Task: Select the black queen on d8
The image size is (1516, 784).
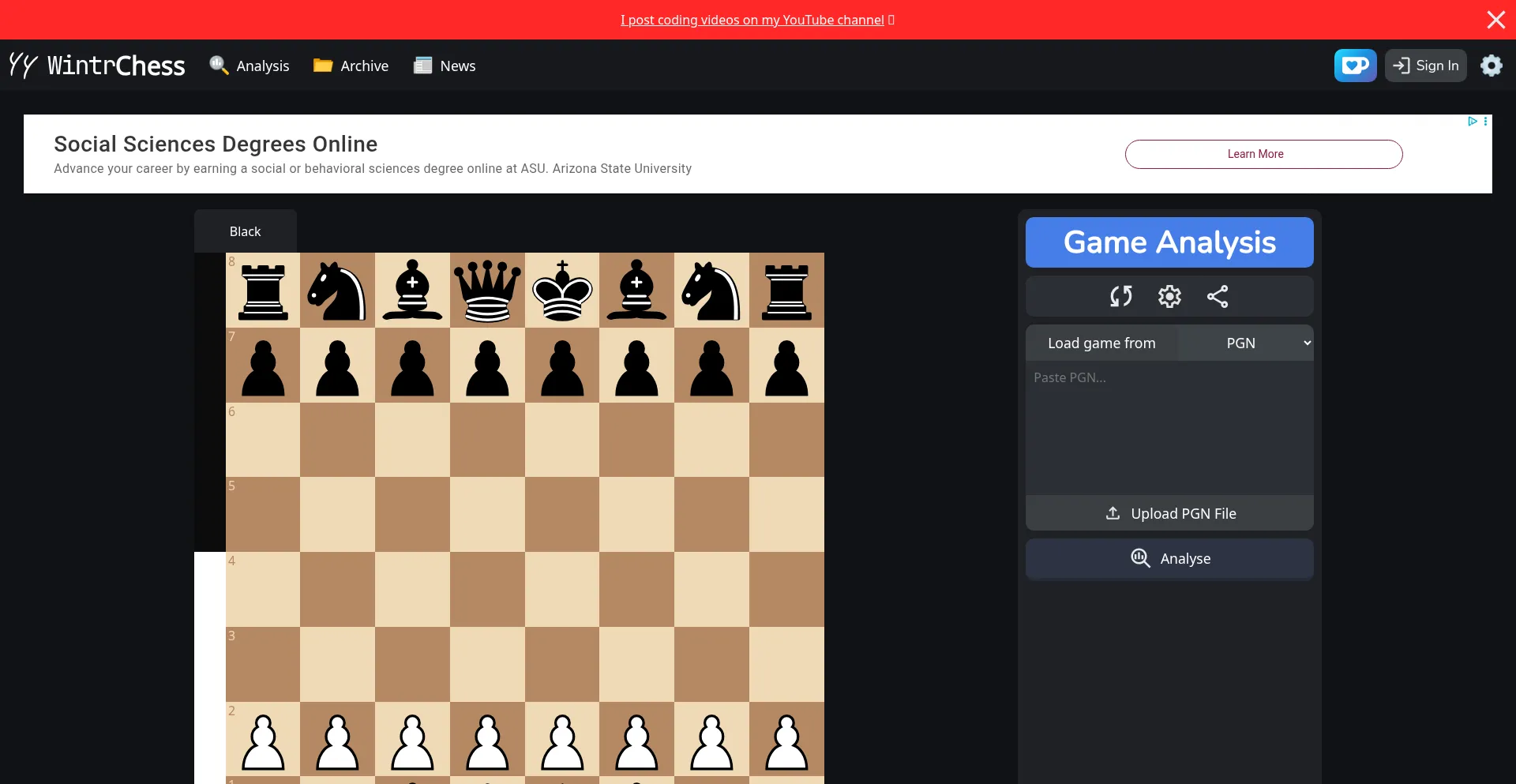Action: pos(487,291)
